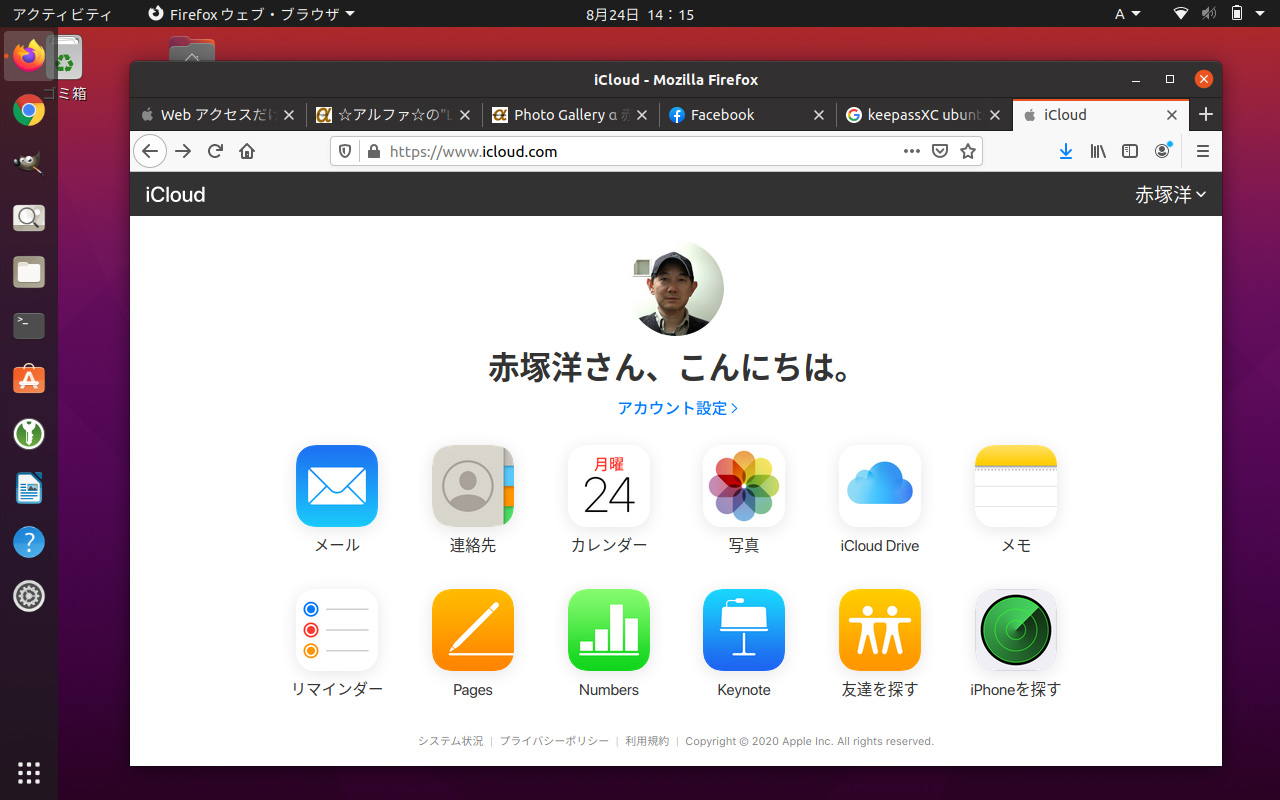The width and height of the screenshot is (1280, 800).
Task: View site security lock information
Action: point(374,151)
